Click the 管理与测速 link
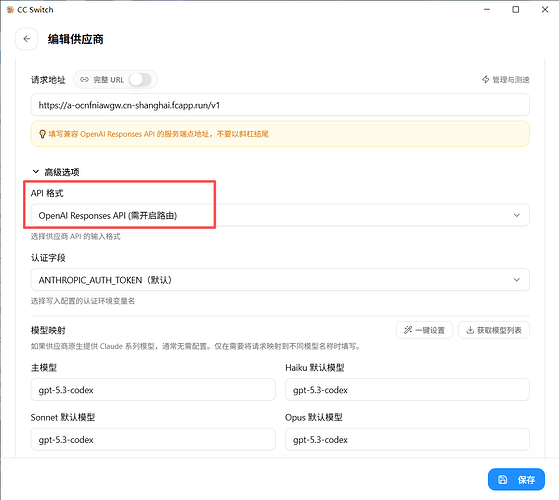559x500 pixels. [506, 79]
